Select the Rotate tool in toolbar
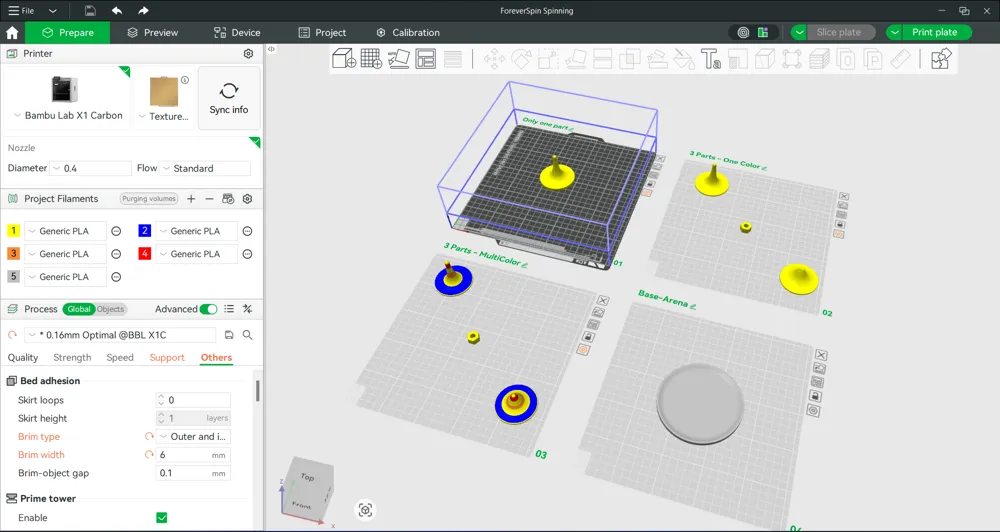This screenshot has height=532, width=1000. [521, 59]
